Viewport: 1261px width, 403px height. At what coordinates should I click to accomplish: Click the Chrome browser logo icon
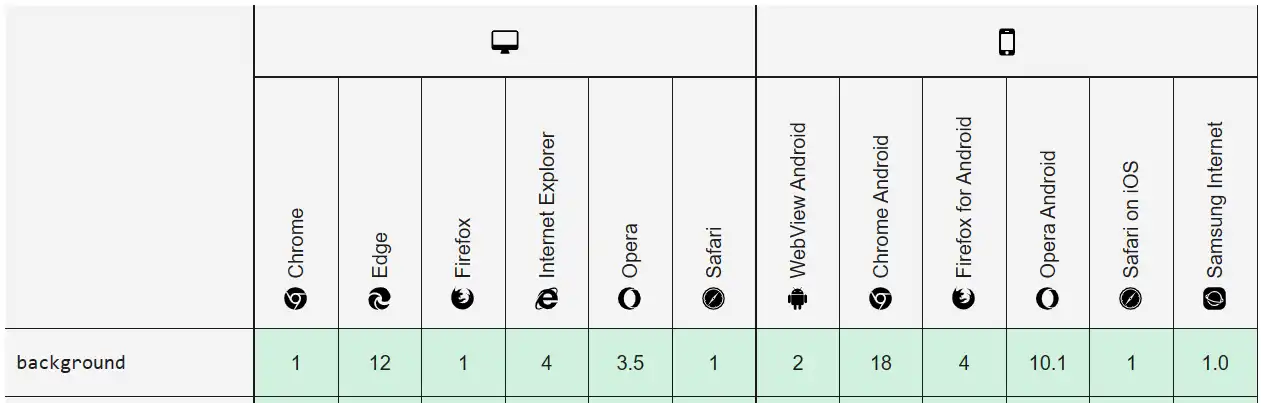(296, 298)
